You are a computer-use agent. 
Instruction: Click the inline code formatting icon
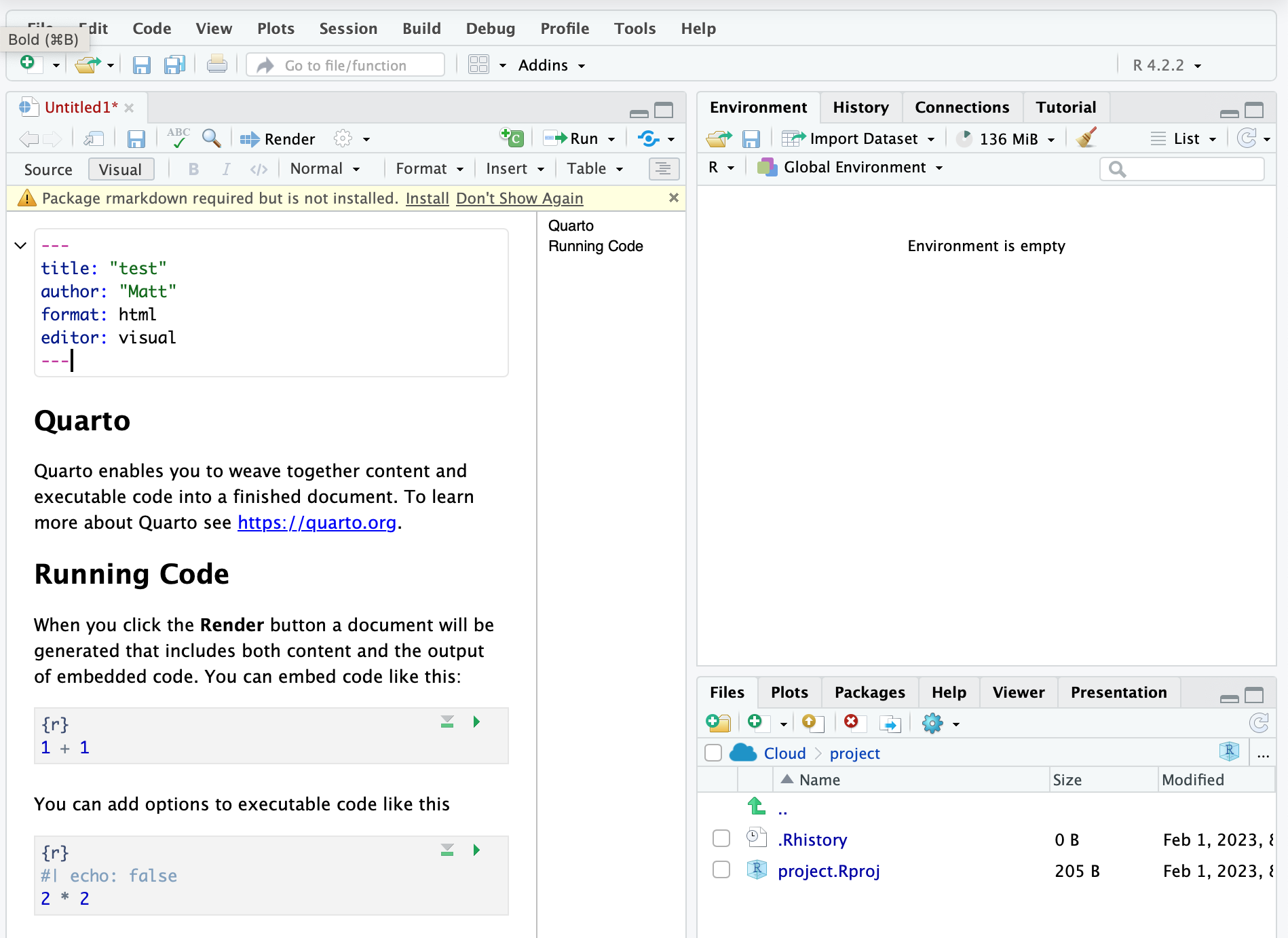click(x=259, y=169)
